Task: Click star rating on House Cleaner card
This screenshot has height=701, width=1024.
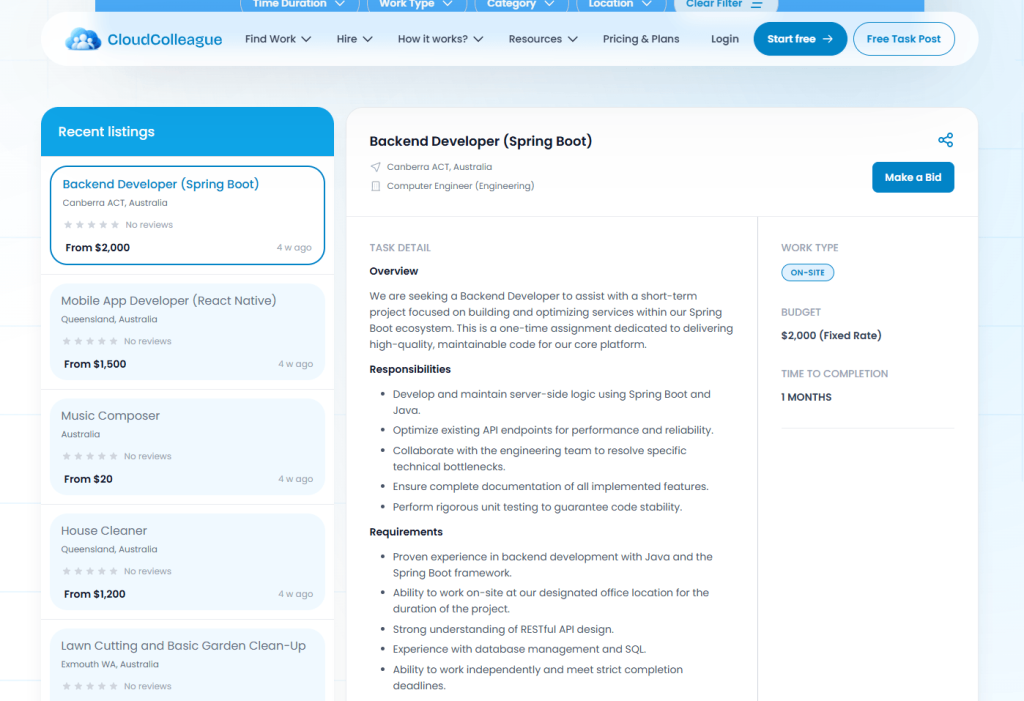Action: (90, 571)
